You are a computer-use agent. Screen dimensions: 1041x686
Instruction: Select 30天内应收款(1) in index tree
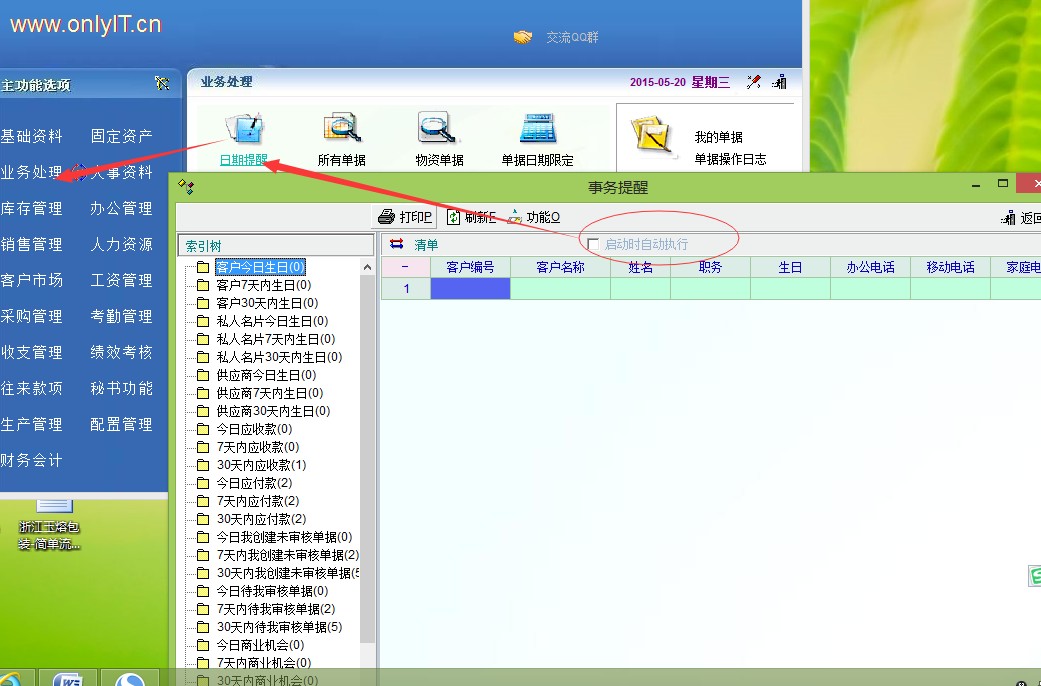[x=261, y=465]
